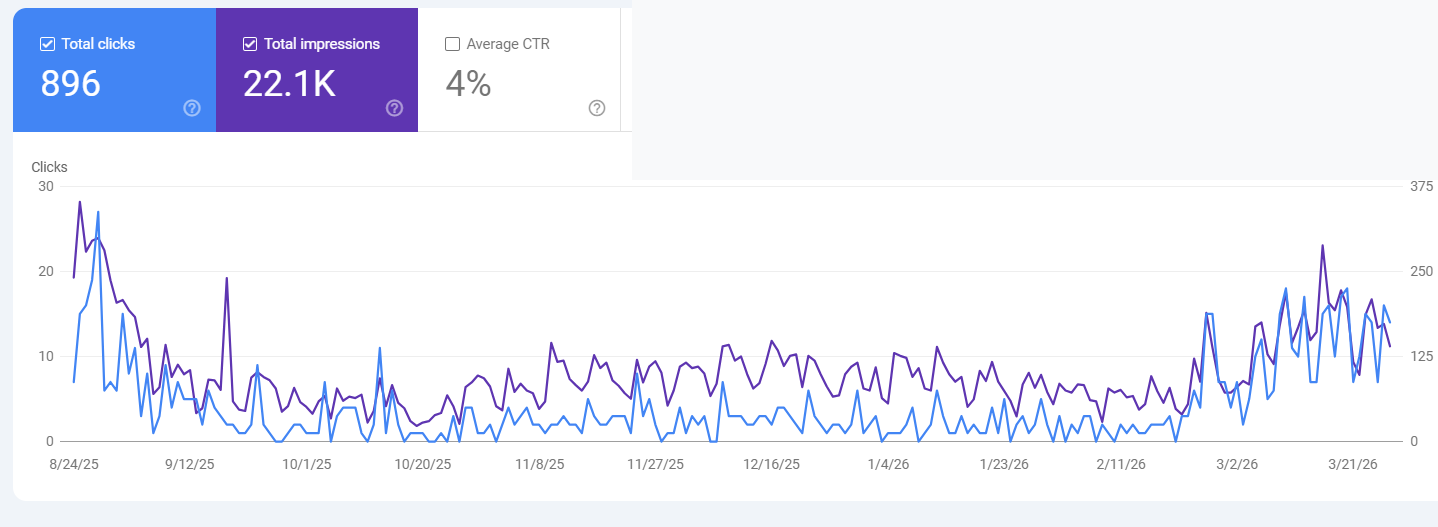Open help icon on Total impressions card

(x=394, y=108)
